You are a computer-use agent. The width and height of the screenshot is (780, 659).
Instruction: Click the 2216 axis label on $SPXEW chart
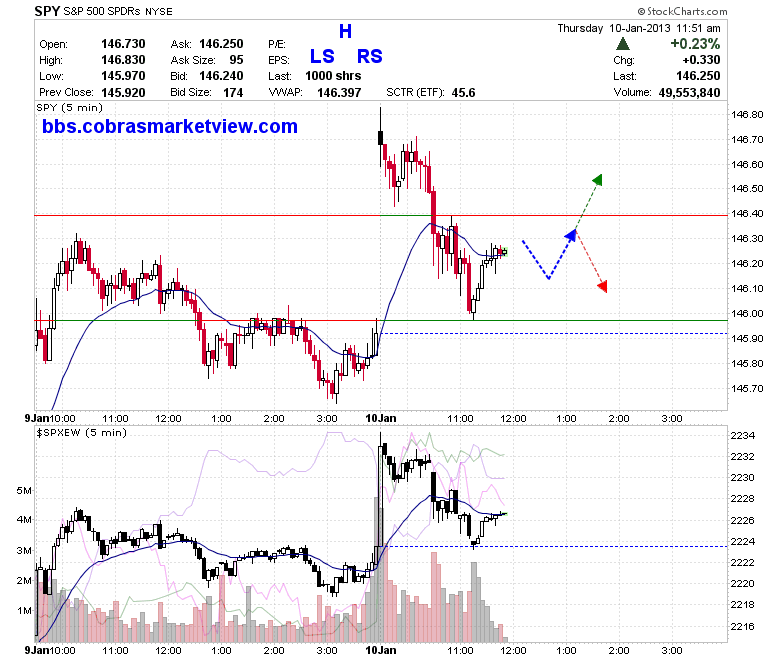tap(743, 626)
